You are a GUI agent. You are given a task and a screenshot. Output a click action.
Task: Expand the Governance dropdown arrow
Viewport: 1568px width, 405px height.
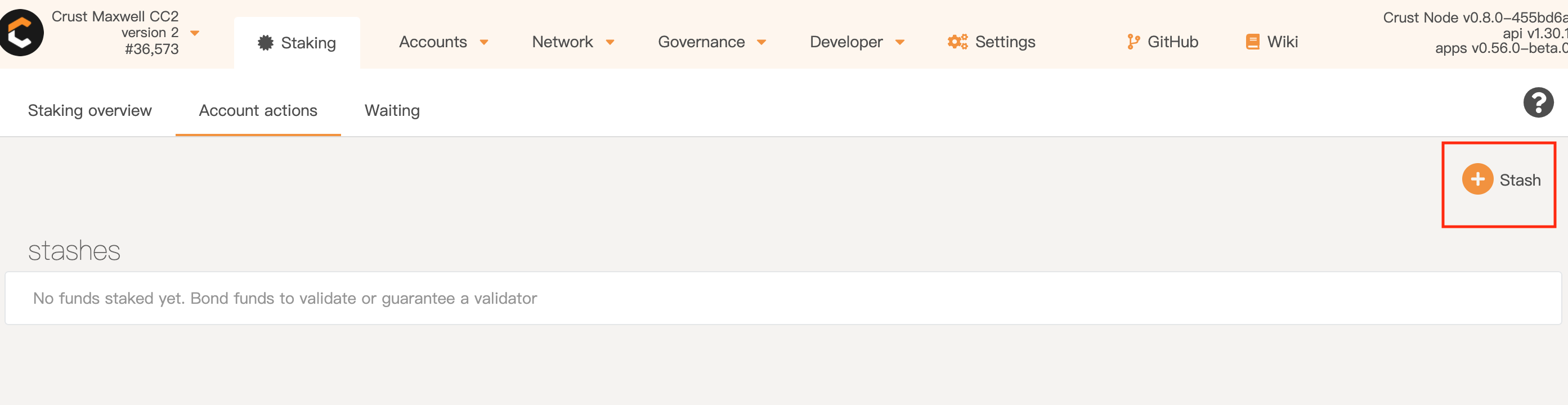click(x=761, y=43)
